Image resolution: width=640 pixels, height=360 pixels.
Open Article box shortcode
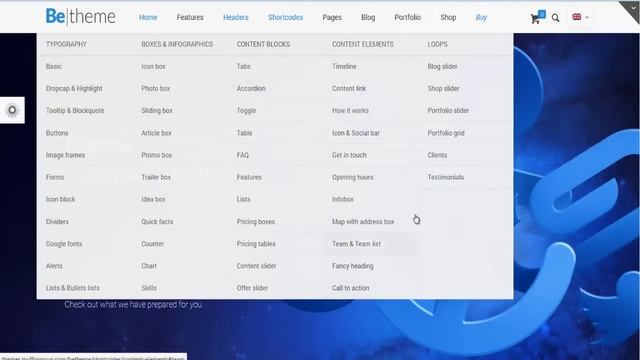(x=156, y=133)
